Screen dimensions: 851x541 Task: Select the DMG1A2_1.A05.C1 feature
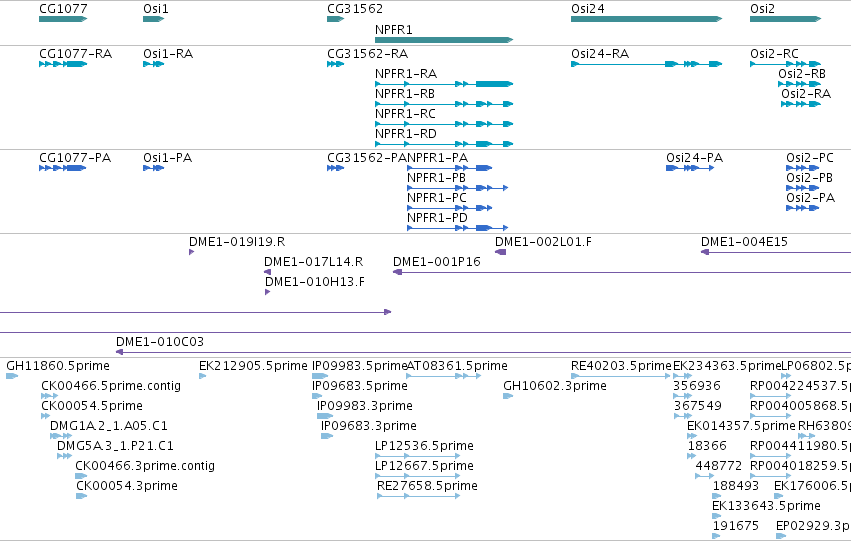[61, 436]
